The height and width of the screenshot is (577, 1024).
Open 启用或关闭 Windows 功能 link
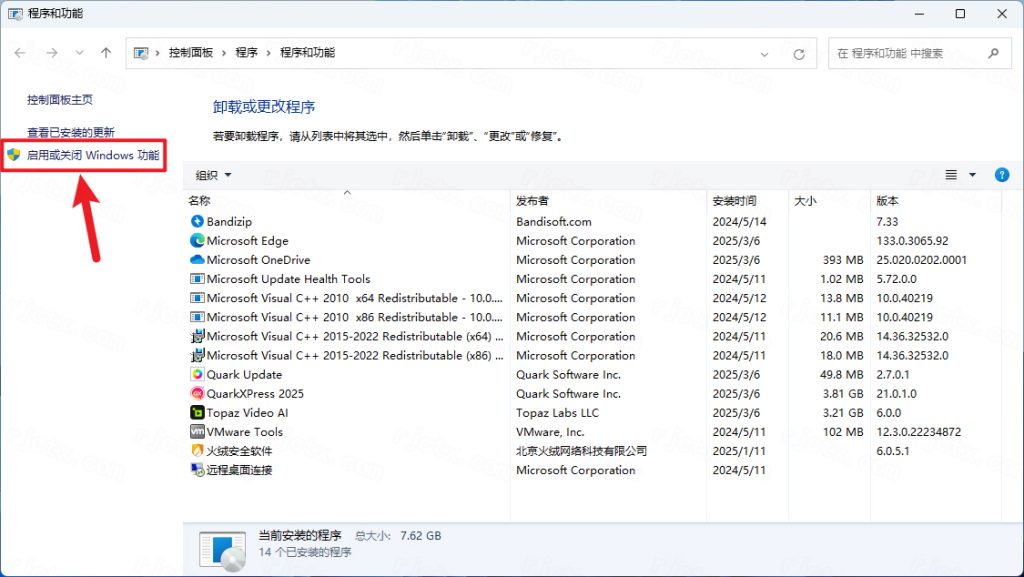[x=92, y=156]
